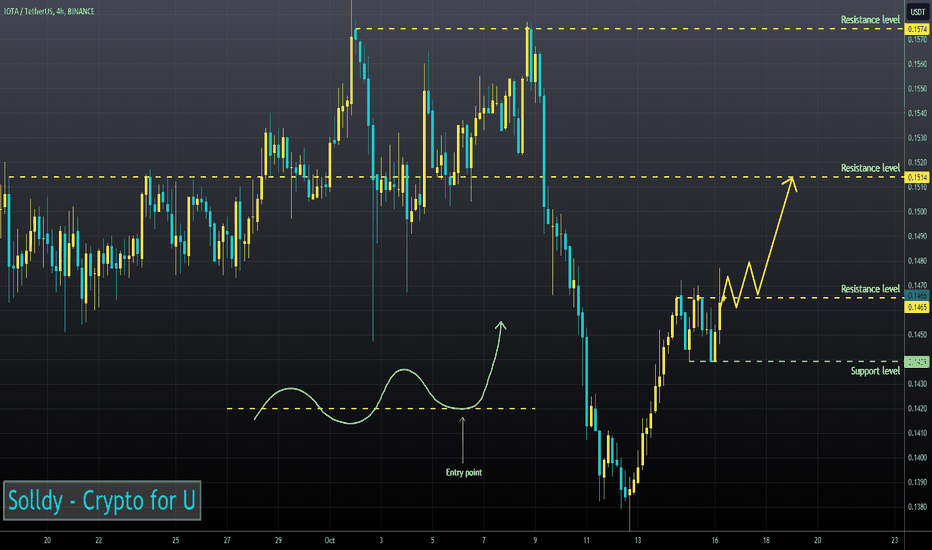Click the 0.1480 price axis label
Viewport: 932px width, 550px height.
click(917, 260)
